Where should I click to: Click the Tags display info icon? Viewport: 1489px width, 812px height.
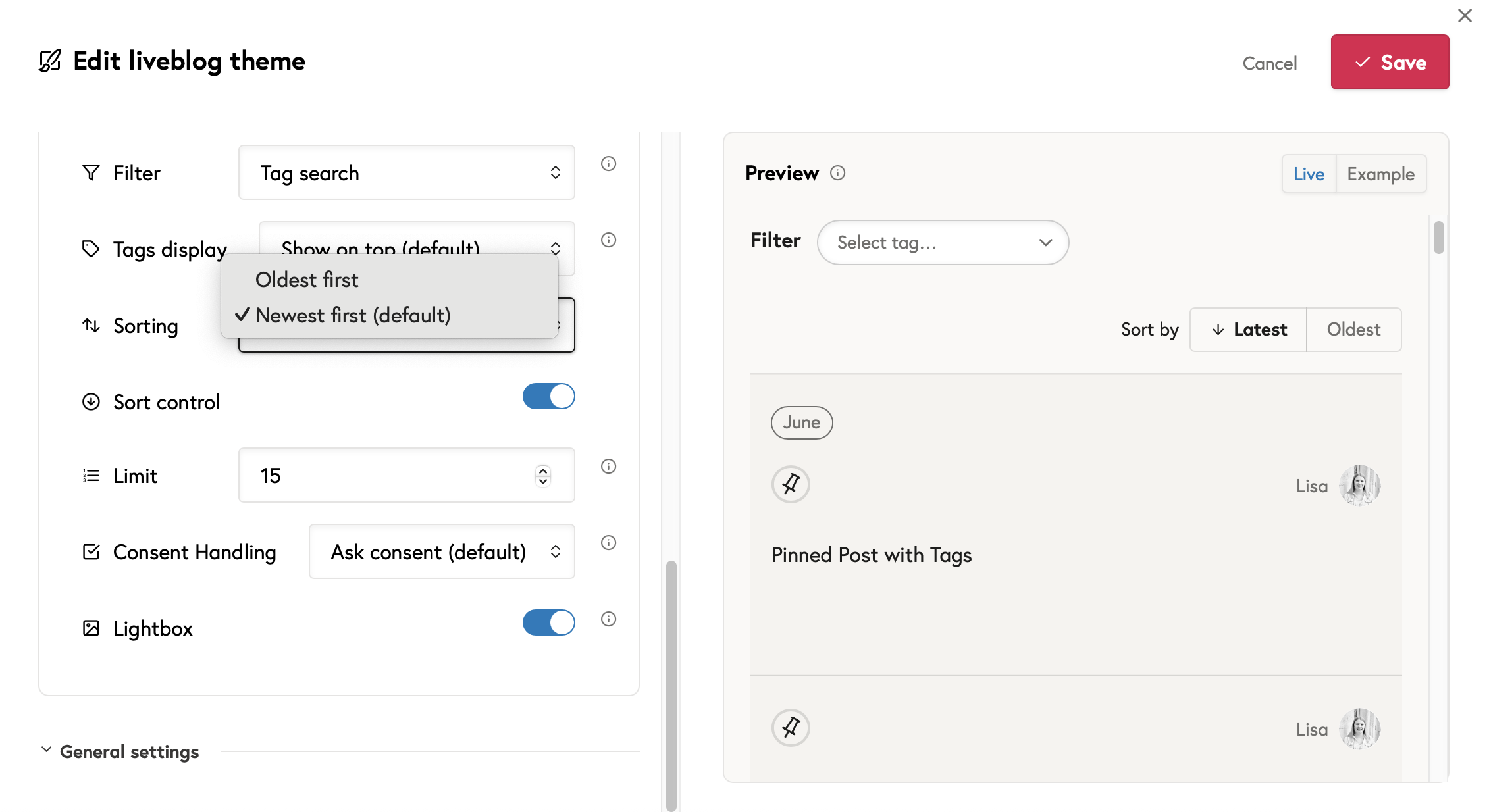[x=608, y=240]
